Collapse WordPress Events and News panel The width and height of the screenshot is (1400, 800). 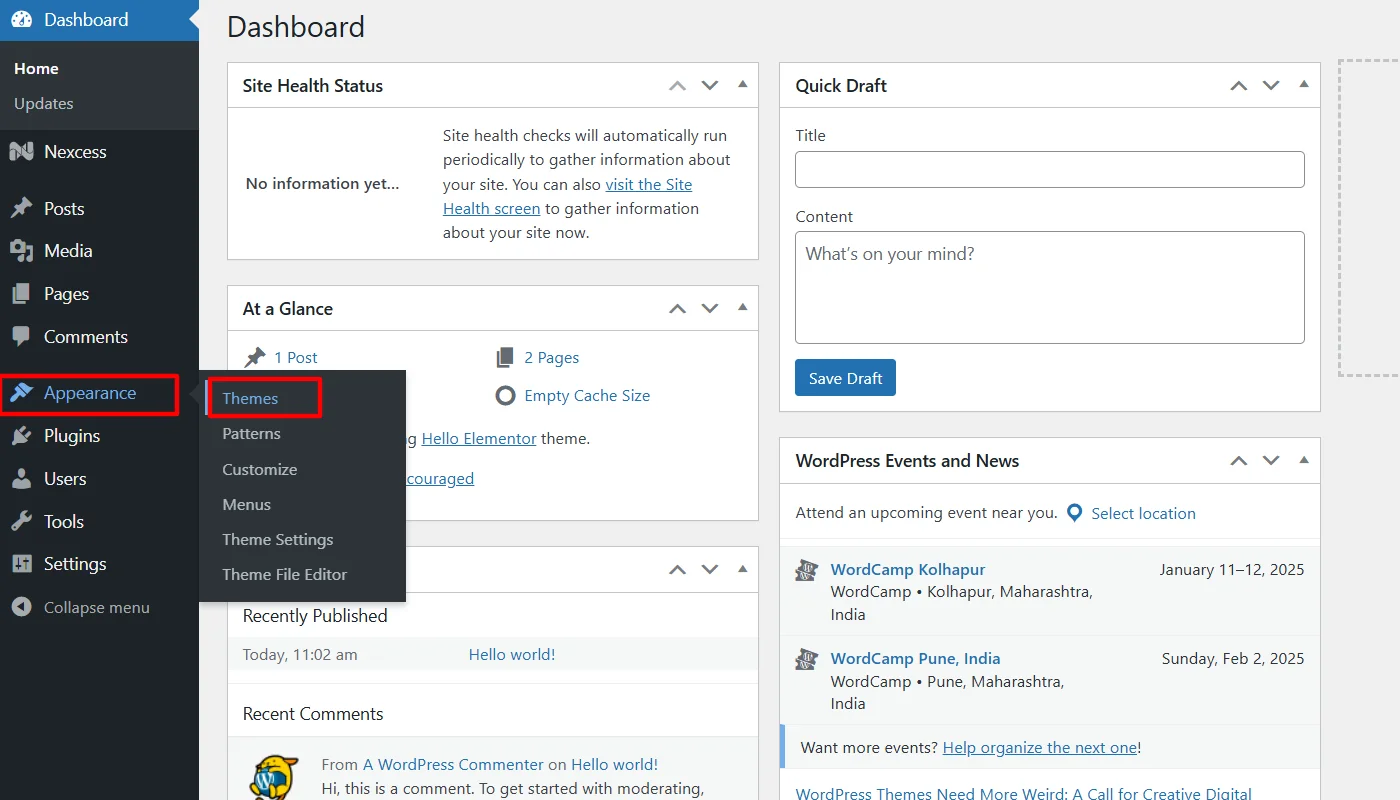click(1303, 460)
